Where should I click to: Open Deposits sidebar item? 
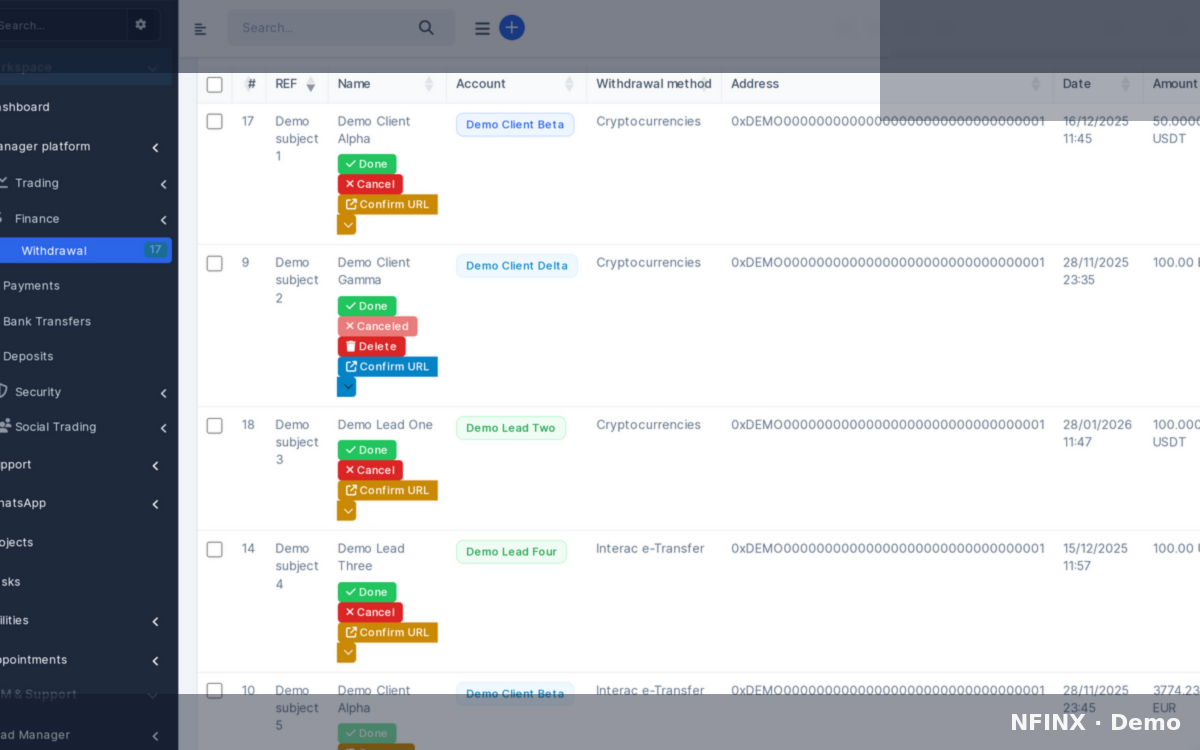point(28,357)
